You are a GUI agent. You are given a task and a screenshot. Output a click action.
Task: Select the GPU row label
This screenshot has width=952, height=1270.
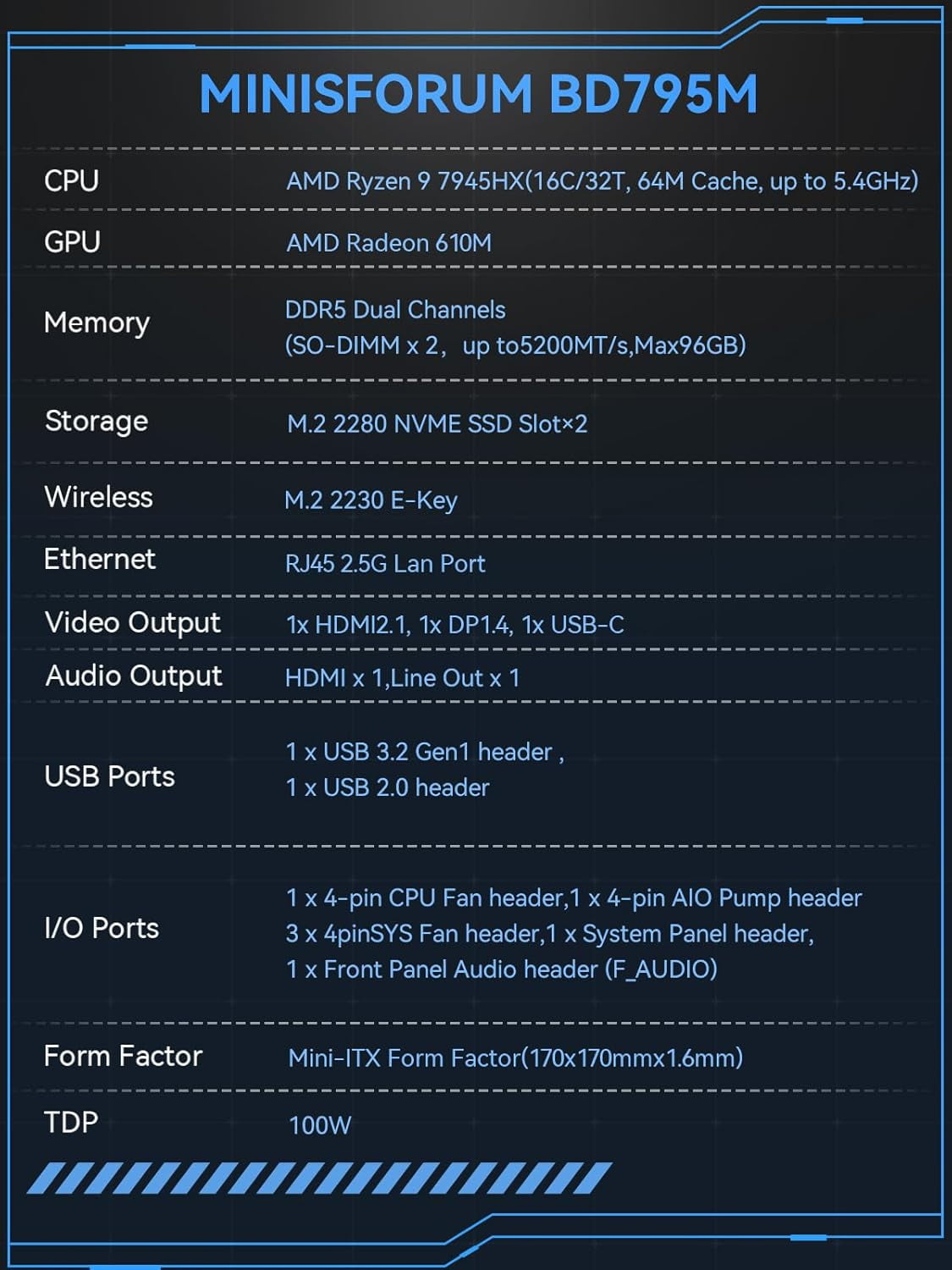72,242
